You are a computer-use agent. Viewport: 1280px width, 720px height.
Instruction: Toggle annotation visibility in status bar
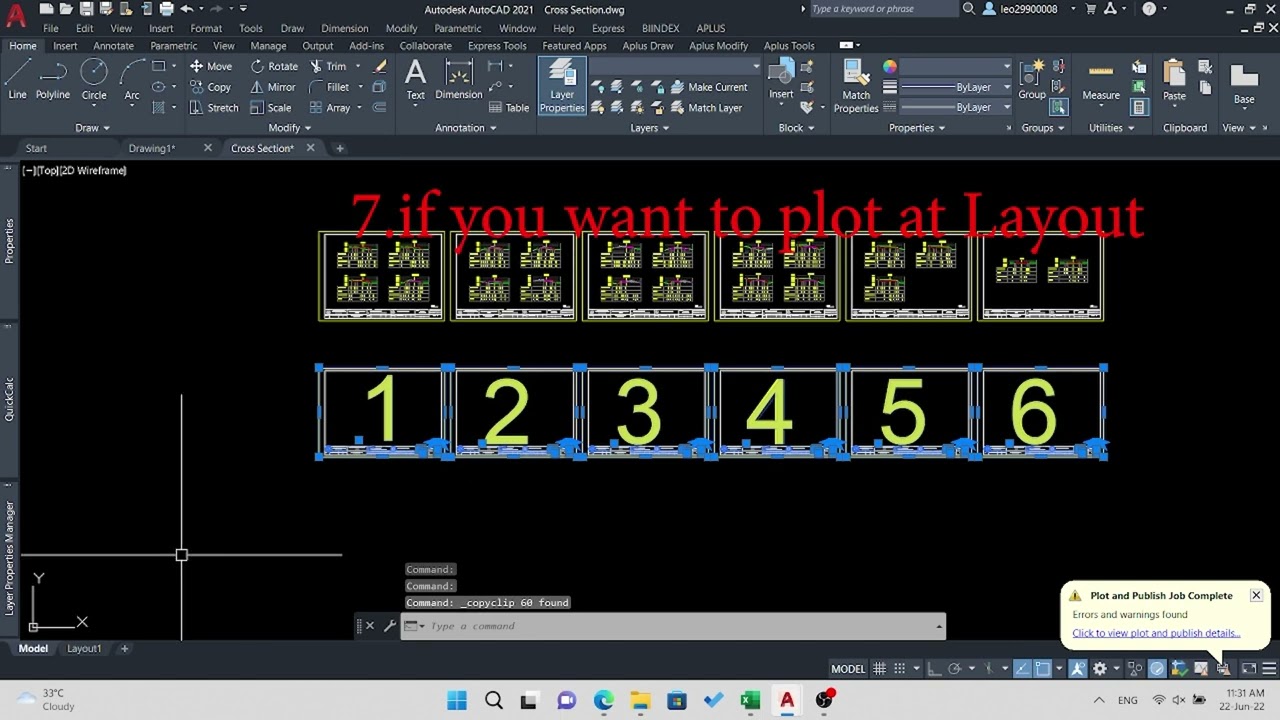click(x=1078, y=669)
